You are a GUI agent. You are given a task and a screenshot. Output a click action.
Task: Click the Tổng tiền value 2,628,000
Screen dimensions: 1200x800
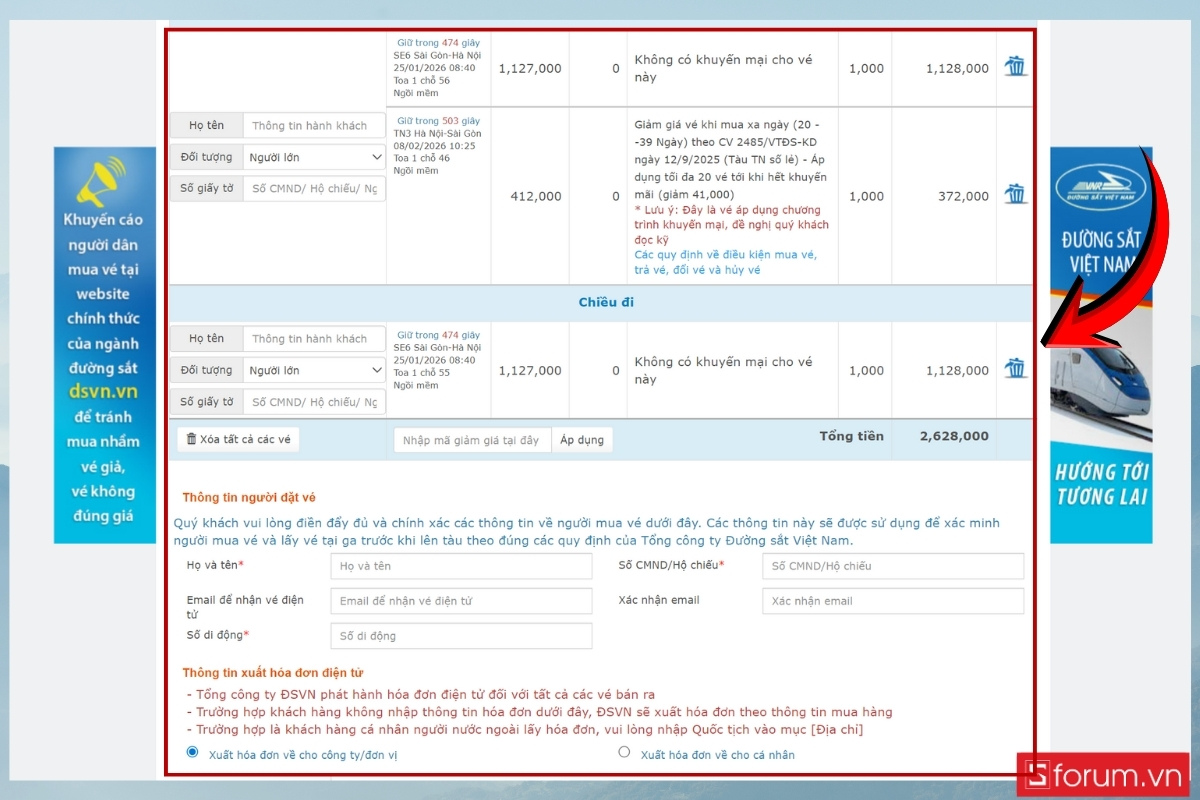954,436
